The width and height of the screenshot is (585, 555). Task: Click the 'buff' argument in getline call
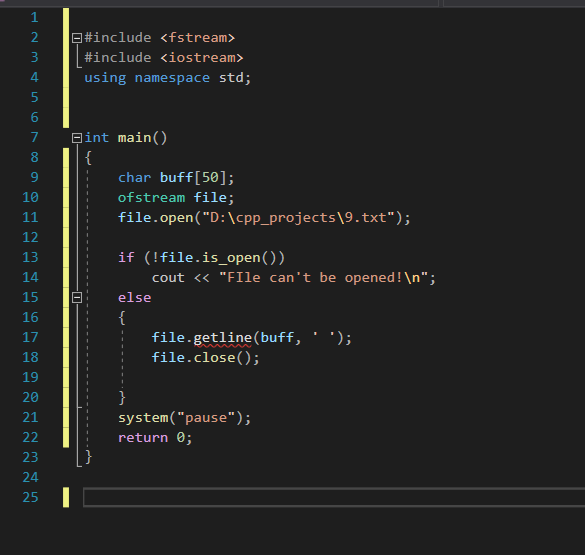(277, 338)
